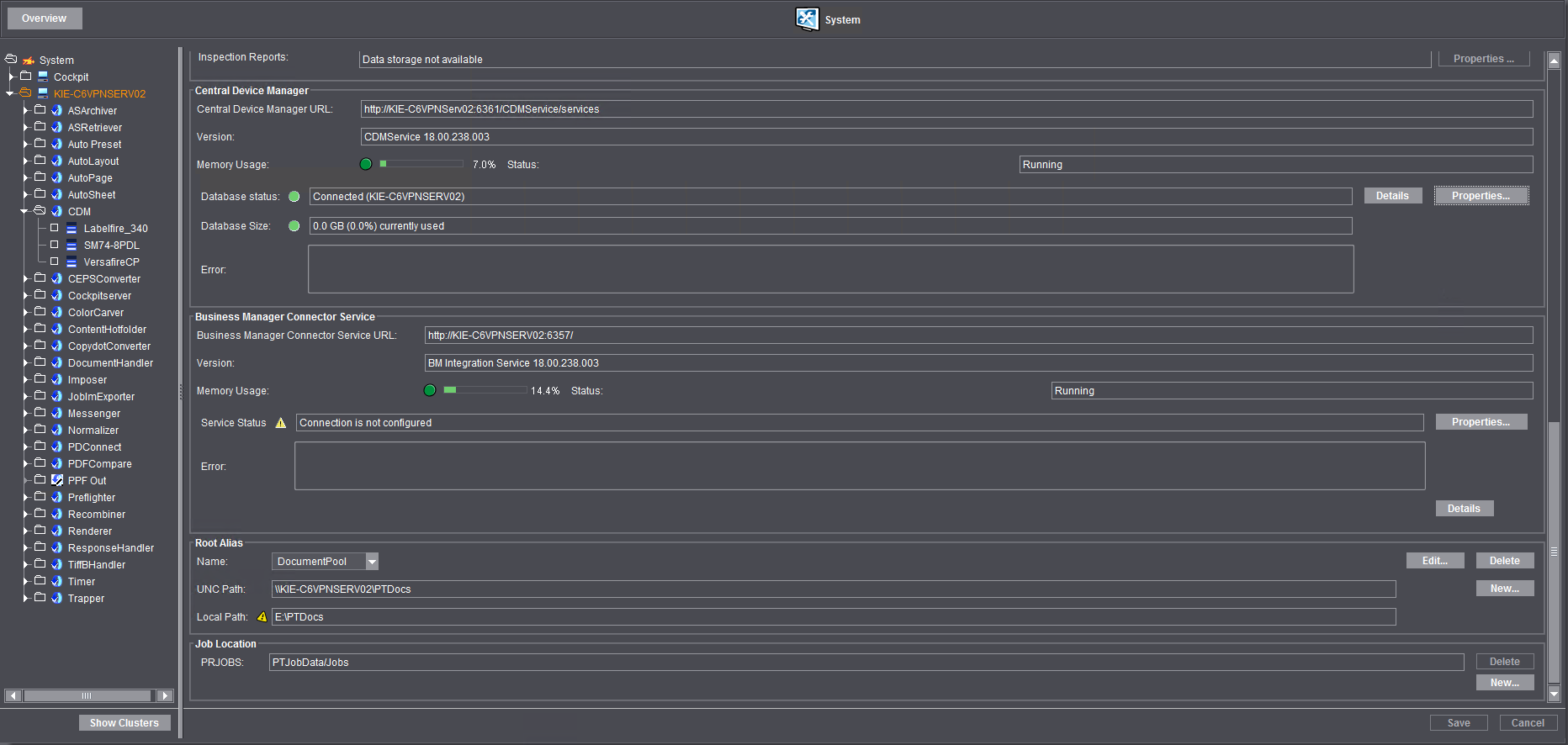The image size is (1568, 745).
Task: Expand the PDFCompare tree node
Action: pyautogui.click(x=25, y=463)
